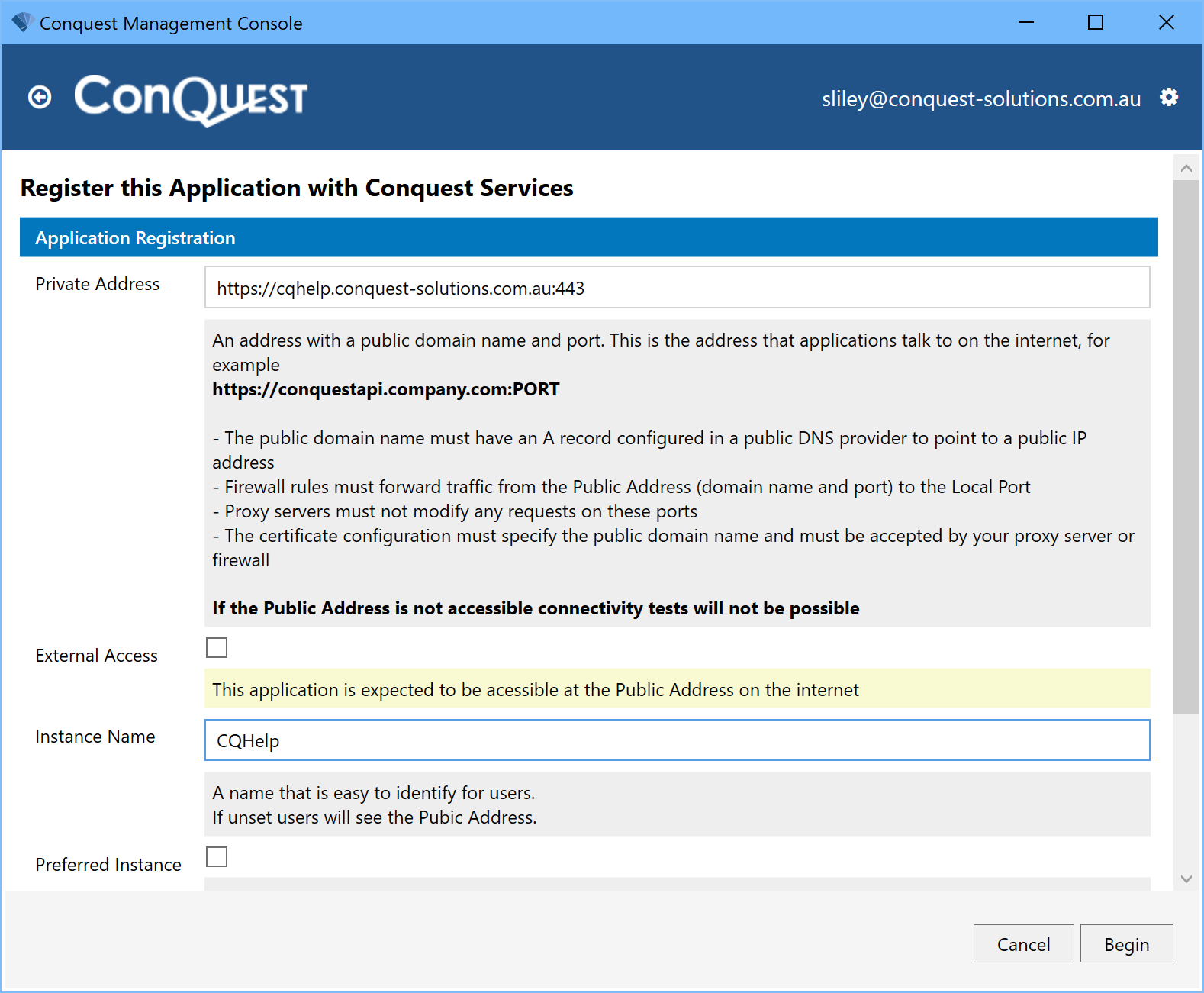1204x993 pixels.
Task: Click the back arrow icon
Action: [40, 98]
